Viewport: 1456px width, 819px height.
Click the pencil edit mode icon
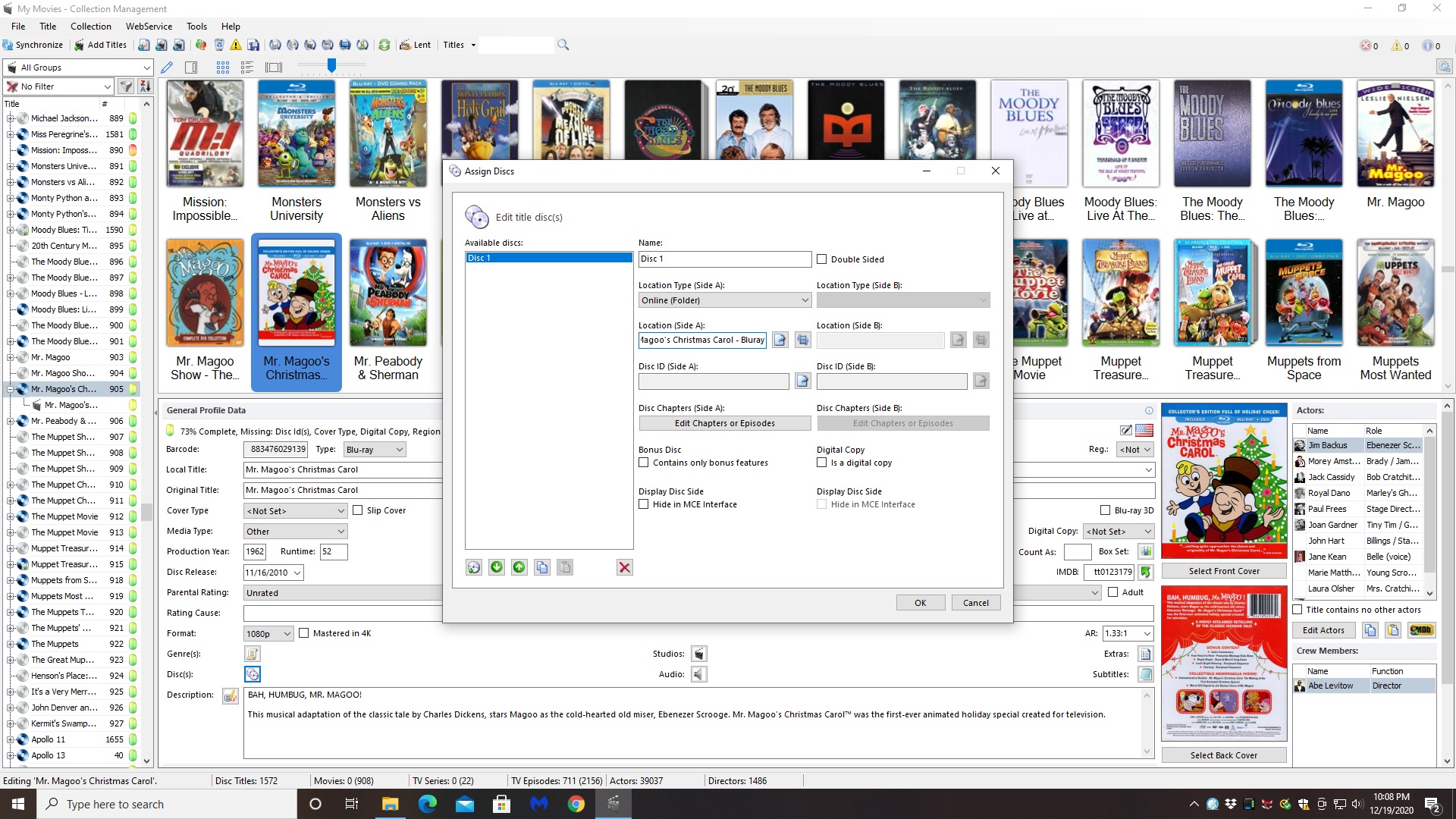(x=167, y=67)
